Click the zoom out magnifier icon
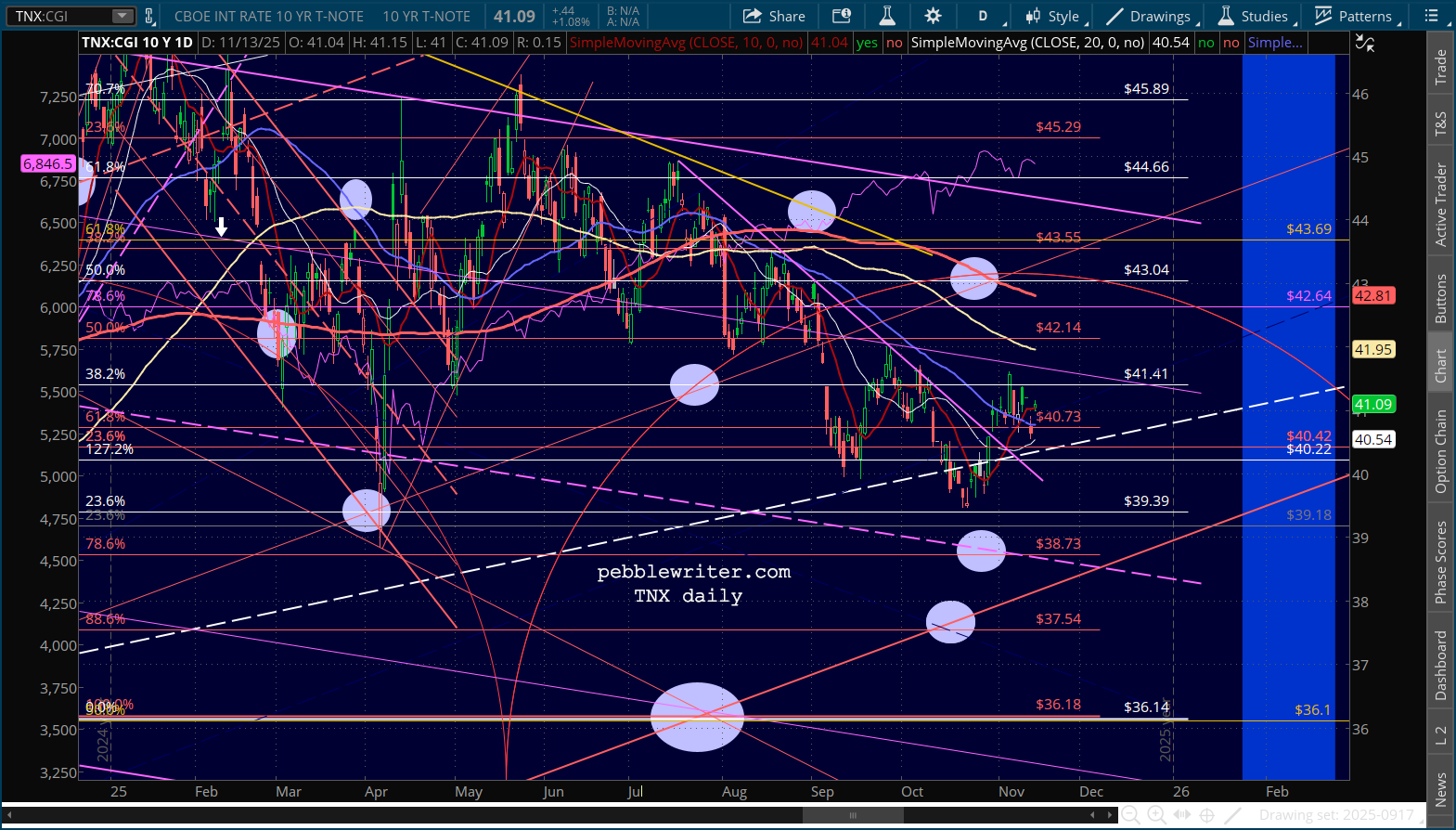Screen dimensions: 1456x830 coord(1130,815)
